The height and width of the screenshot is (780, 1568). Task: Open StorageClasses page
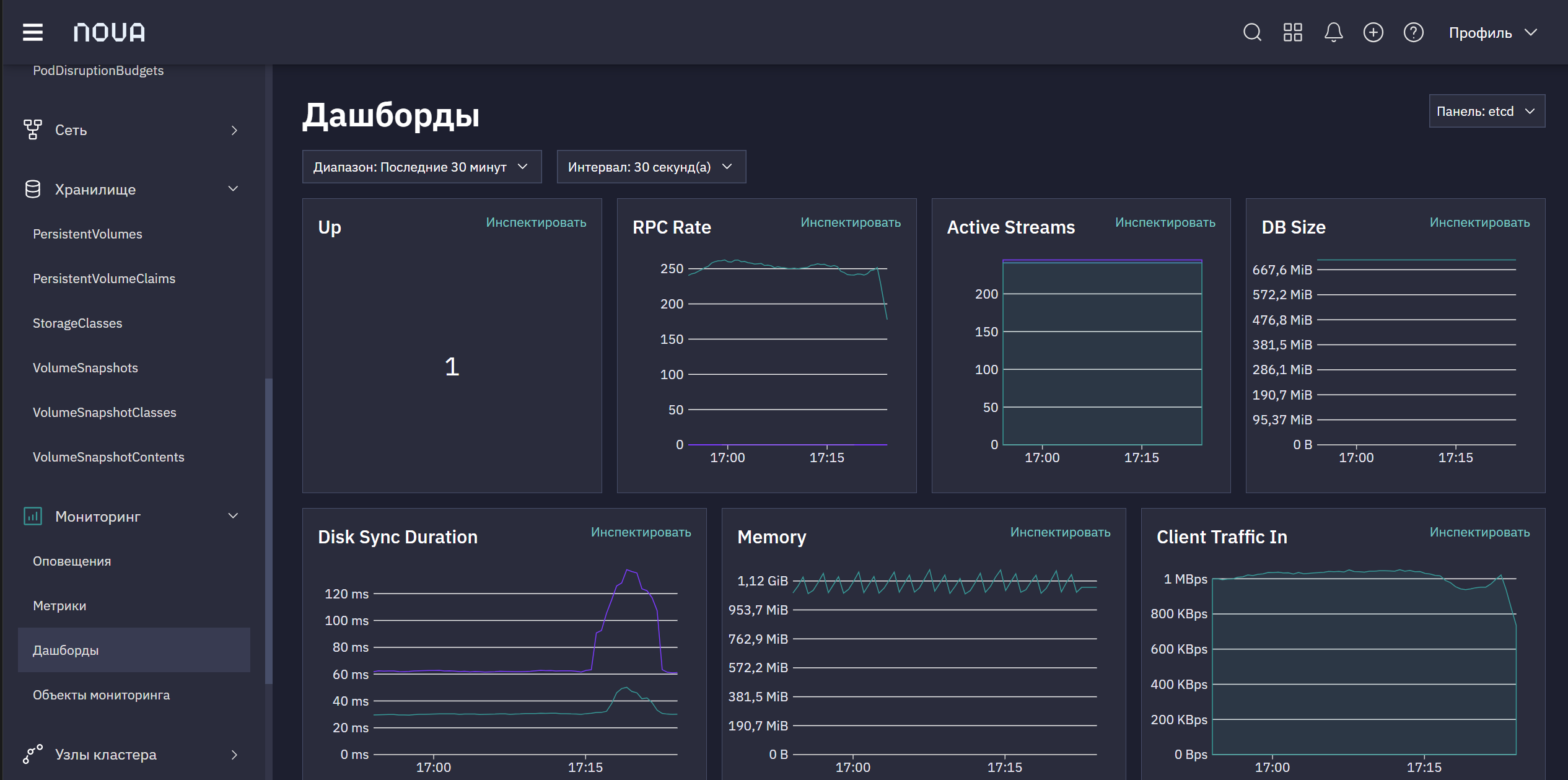[x=77, y=323]
